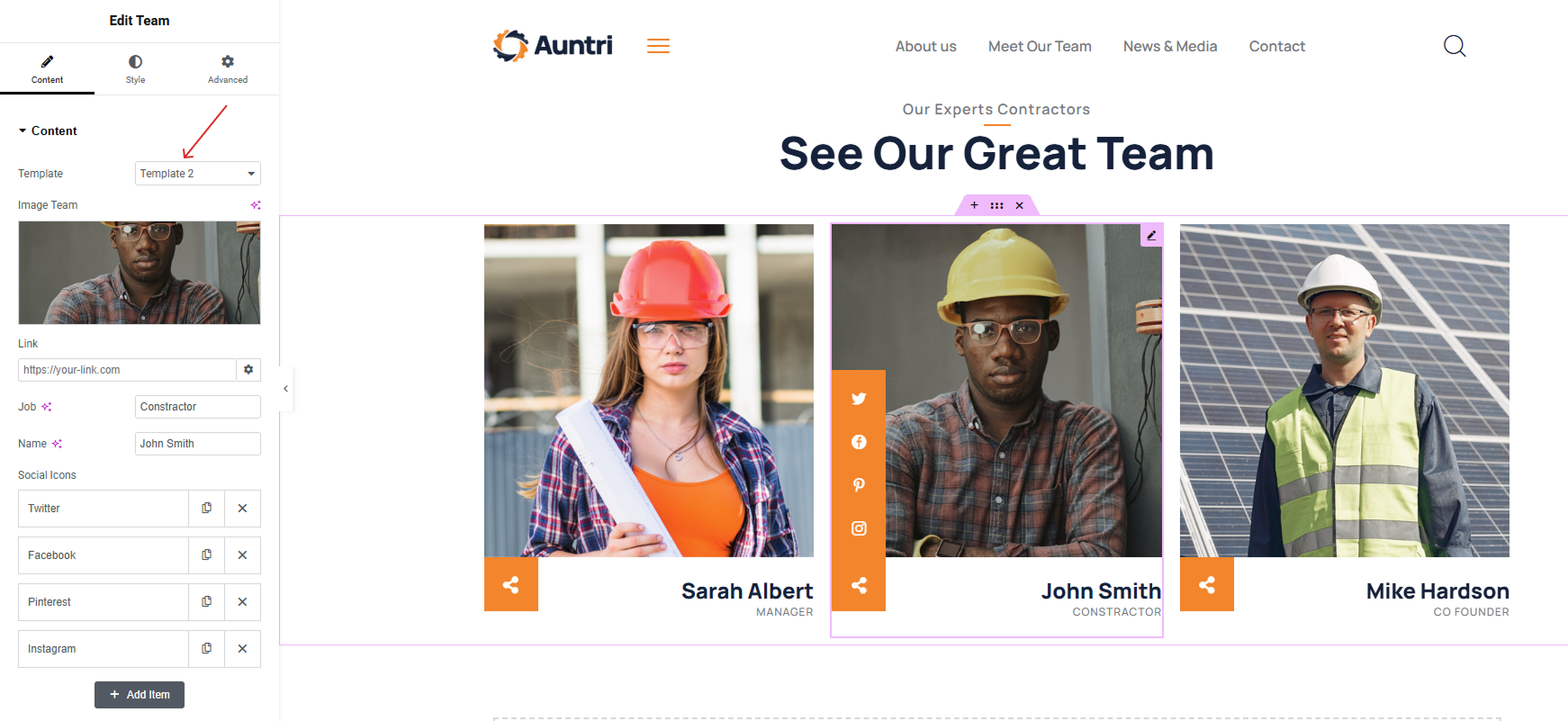This screenshot has width=1568, height=721.
Task: Switch to the Style tab
Action: pos(135,69)
